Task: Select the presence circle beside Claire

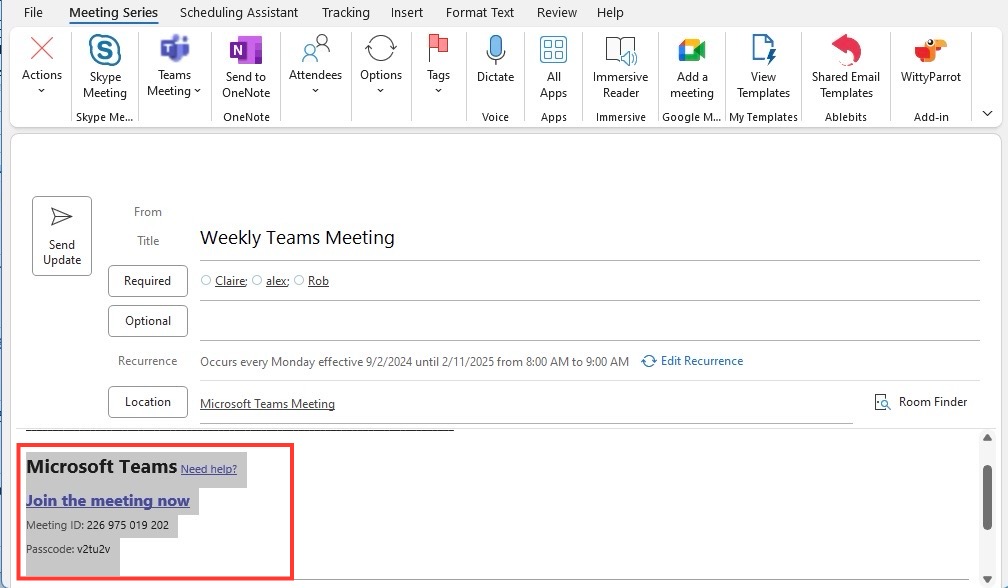Action: pos(206,280)
